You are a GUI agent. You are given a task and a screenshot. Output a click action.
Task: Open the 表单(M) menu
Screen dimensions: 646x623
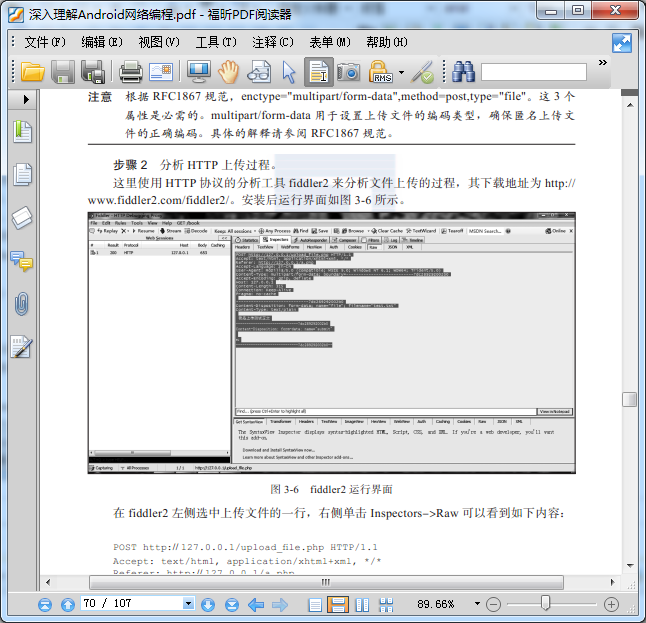tap(330, 42)
